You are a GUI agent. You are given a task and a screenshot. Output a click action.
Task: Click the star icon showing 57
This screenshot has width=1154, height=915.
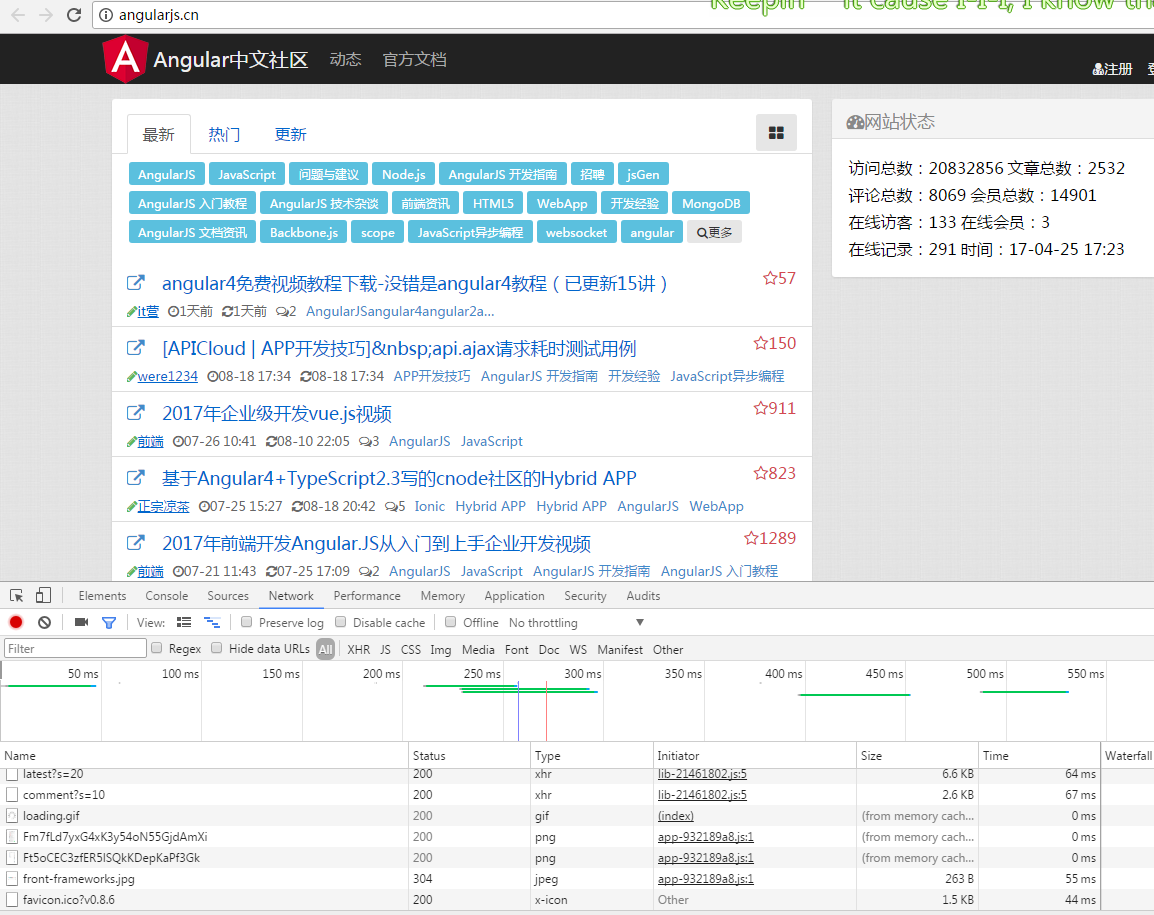tap(770, 278)
